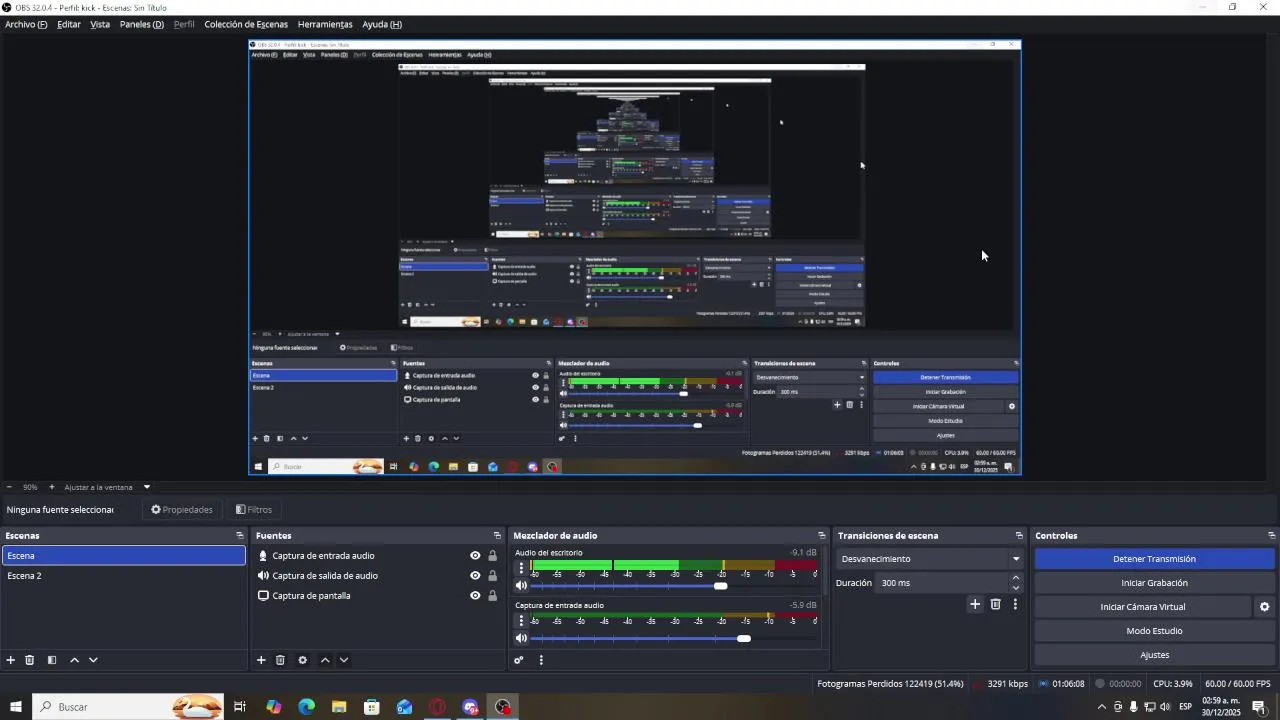
Task: Open Paneles menu
Action: click(x=142, y=24)
